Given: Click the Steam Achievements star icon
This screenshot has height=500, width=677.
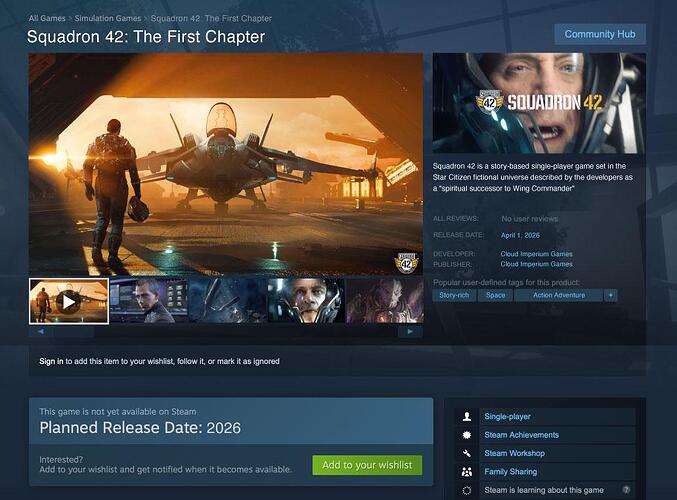Looking at the screenshot, I should pos(467,435).
